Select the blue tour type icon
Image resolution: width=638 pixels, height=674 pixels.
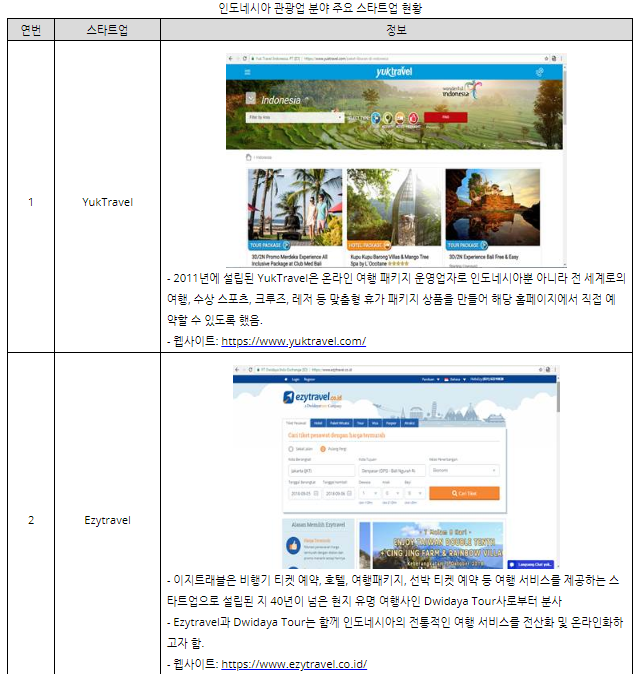pyautogui.click(x=376, y=118)
